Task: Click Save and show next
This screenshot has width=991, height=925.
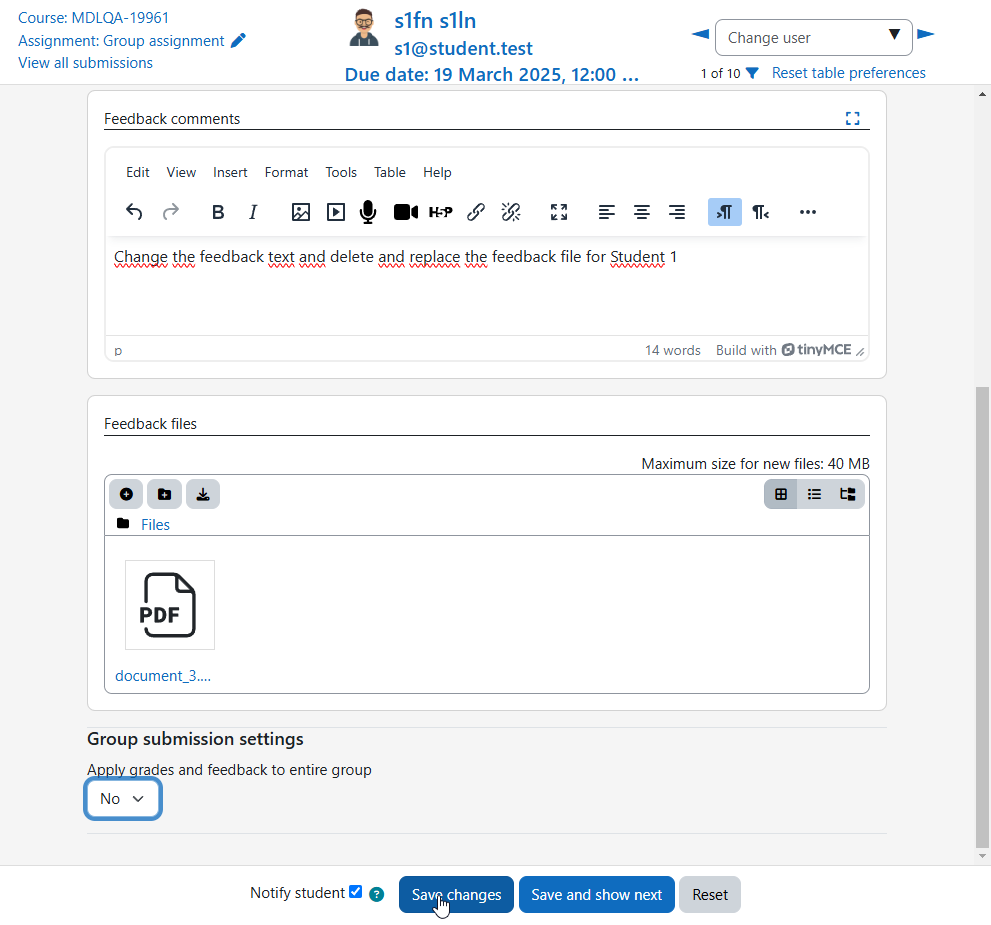Action: pyautogui.click(x=597, y=895)
